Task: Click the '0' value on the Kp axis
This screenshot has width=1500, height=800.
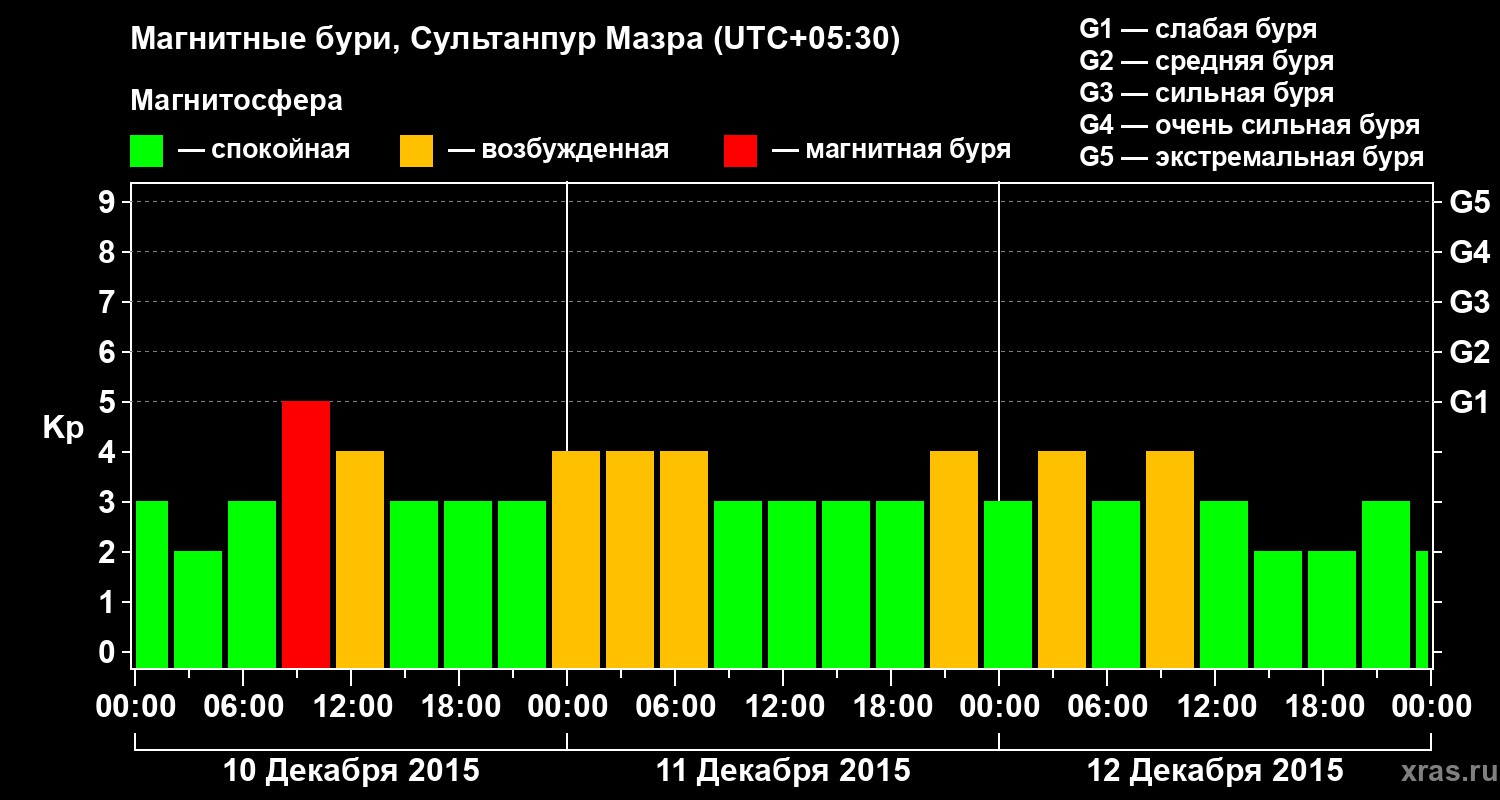Action: click(x=109, y=652)
